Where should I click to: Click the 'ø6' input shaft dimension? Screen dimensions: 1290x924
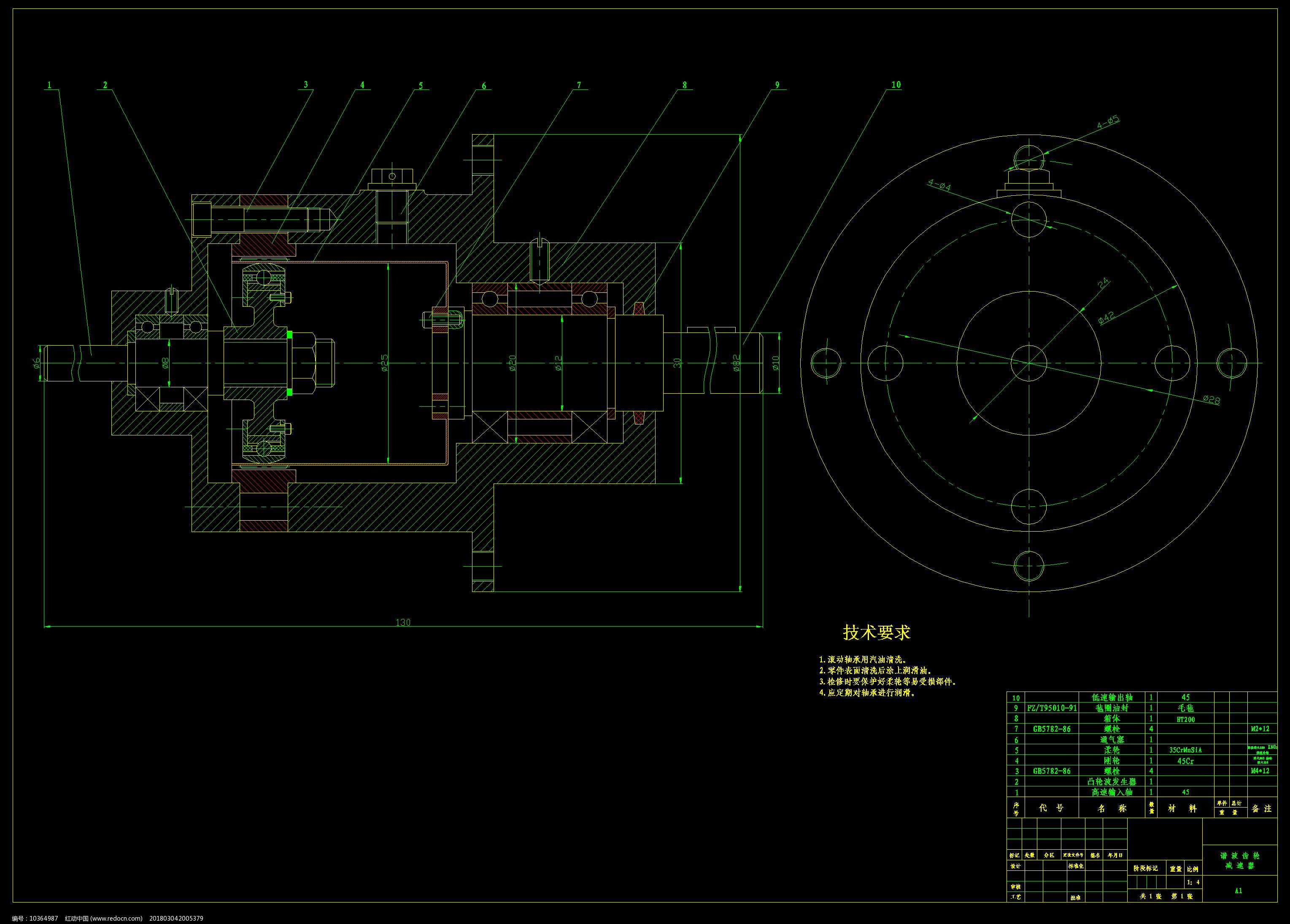click(37, 362)
